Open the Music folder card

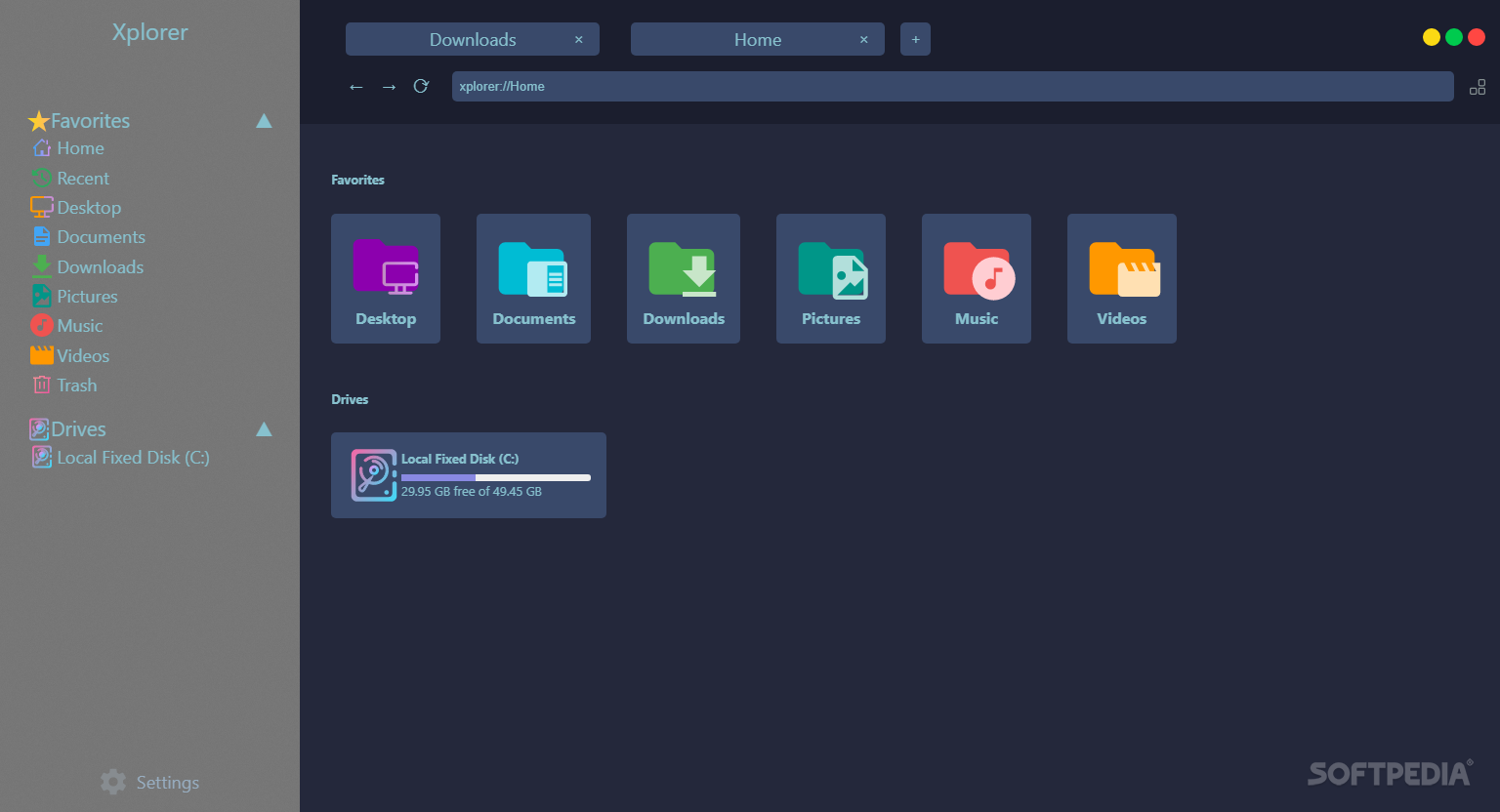click(x=977, y=278)
